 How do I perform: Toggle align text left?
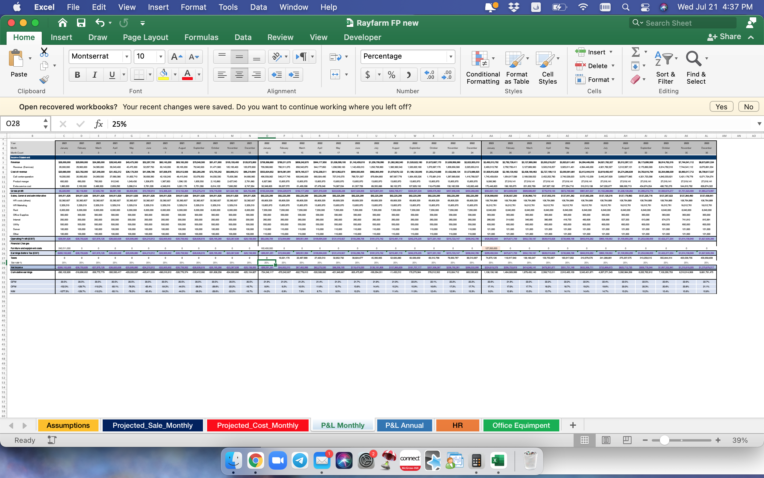point(222,75)
